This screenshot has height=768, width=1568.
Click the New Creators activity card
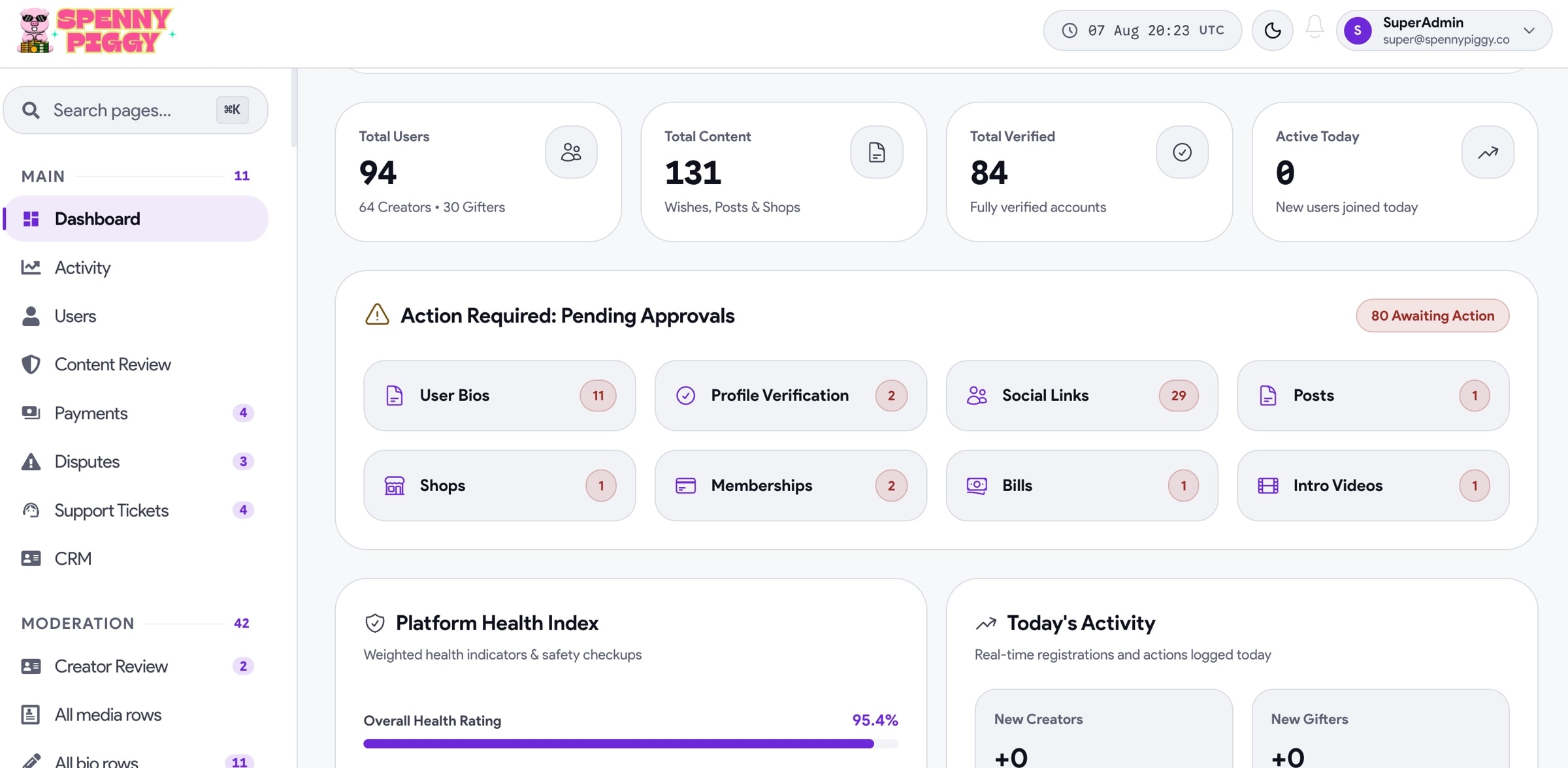tap(1103, 729)
